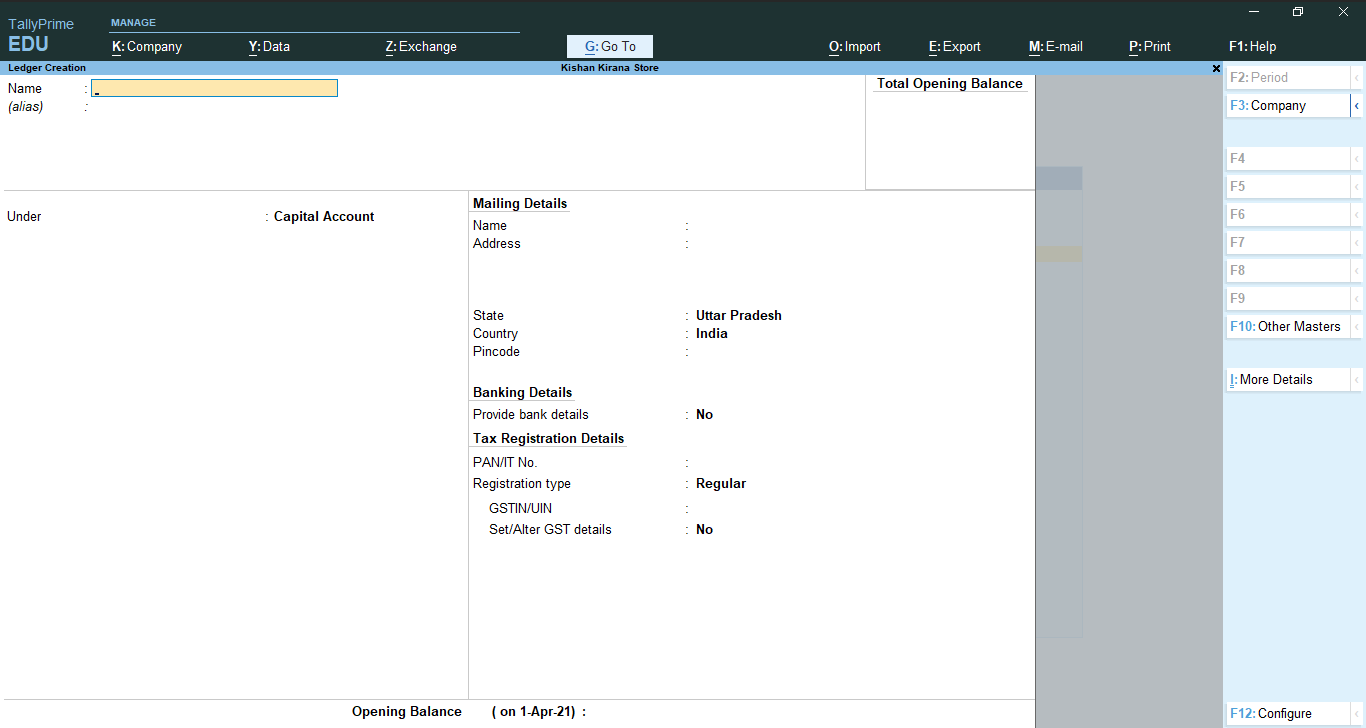
Task: Select the Under group value Capital Account
Action: click(x=324, y=217)
